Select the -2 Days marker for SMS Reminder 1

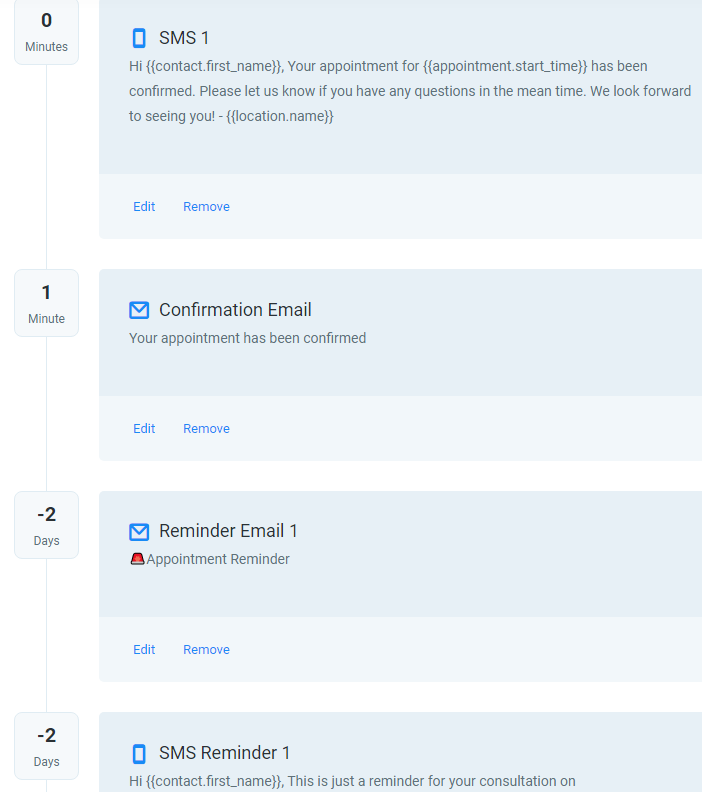pyautogui.click(x=46, y=746)
